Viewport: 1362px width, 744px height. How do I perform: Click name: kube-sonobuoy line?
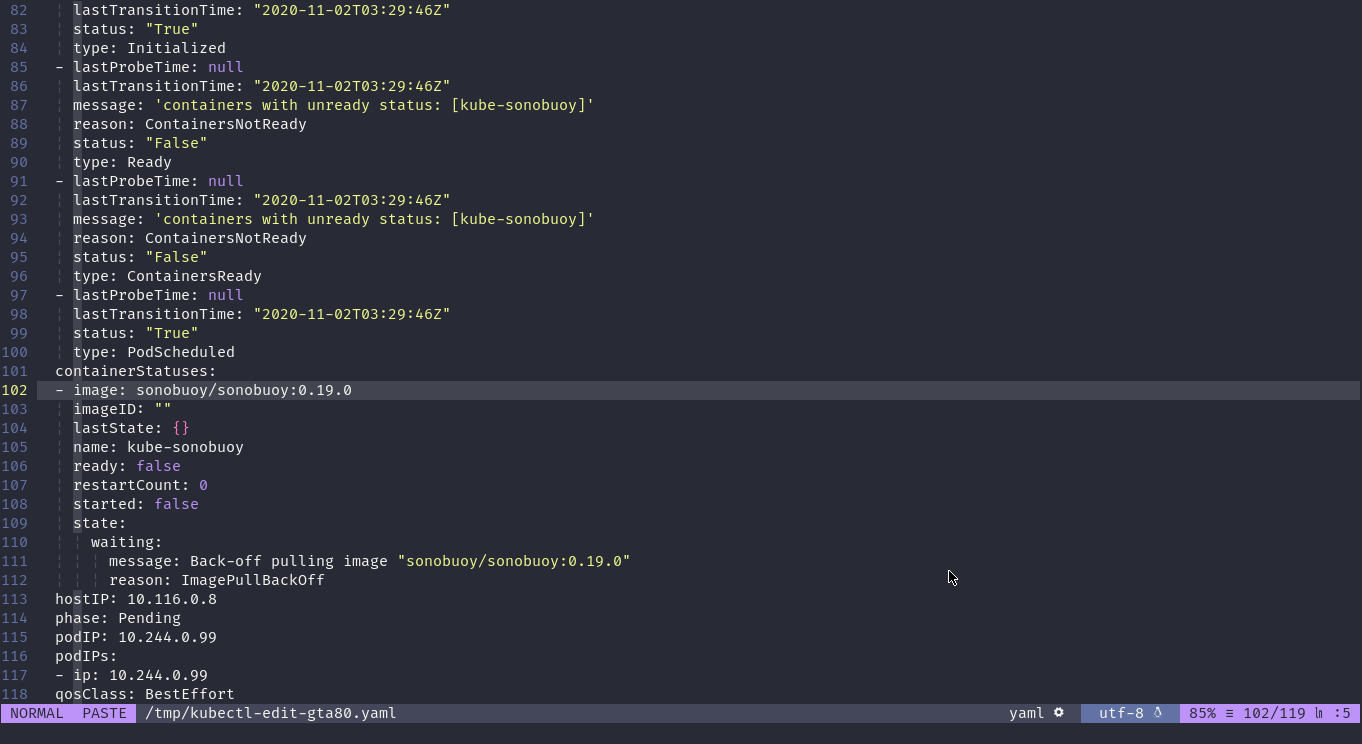158,447
